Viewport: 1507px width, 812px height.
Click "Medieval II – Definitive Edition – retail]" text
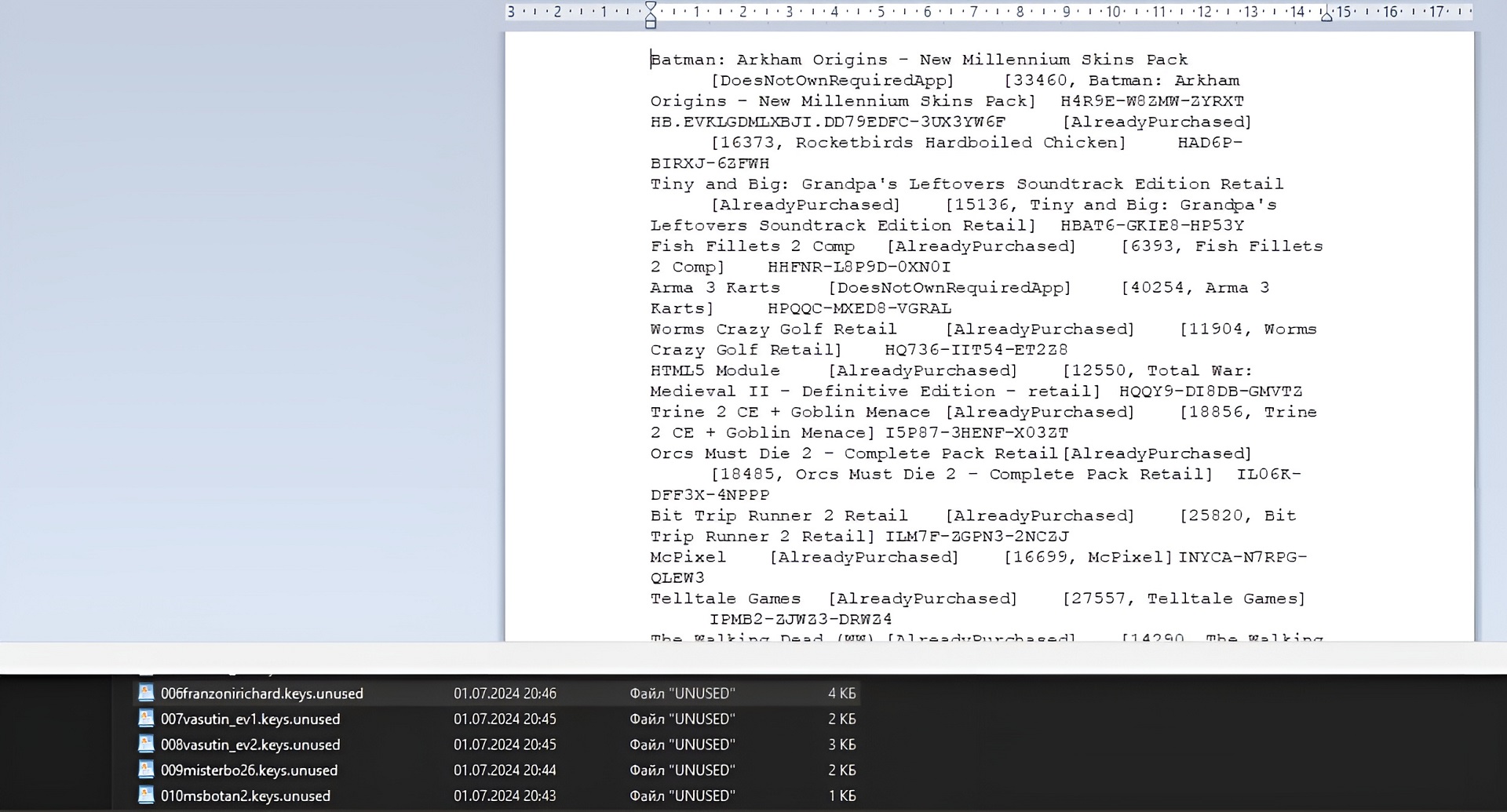click(x=876, y=391)
